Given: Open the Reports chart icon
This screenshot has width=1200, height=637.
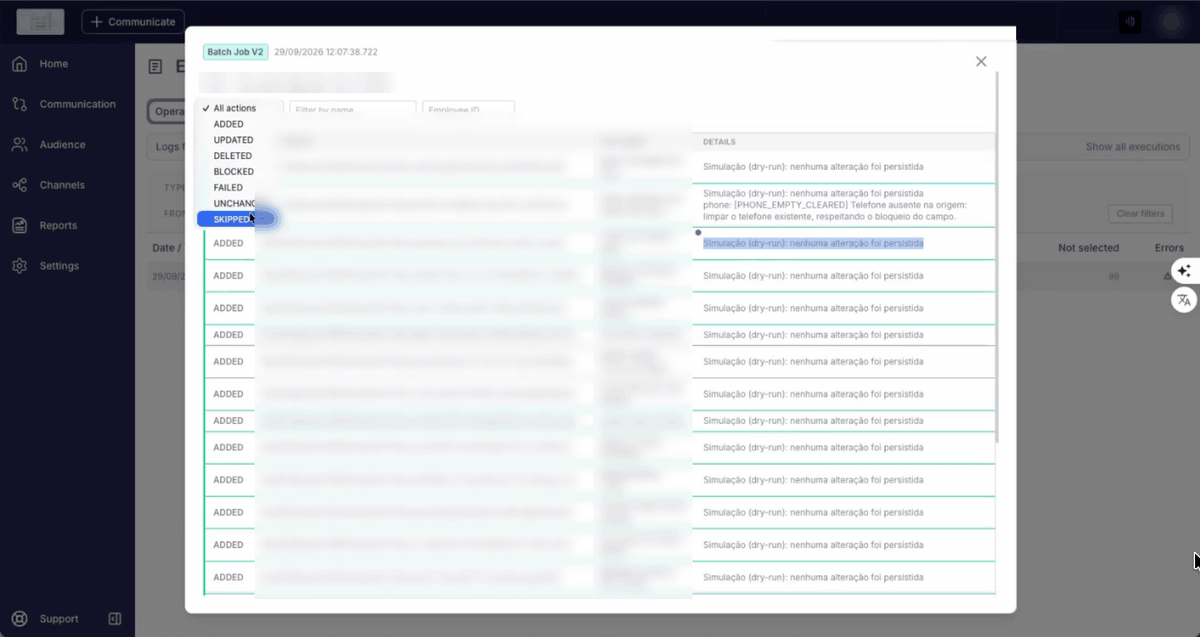Looking at the screenshot, I should pyautogui.click(x=19, y=226).
